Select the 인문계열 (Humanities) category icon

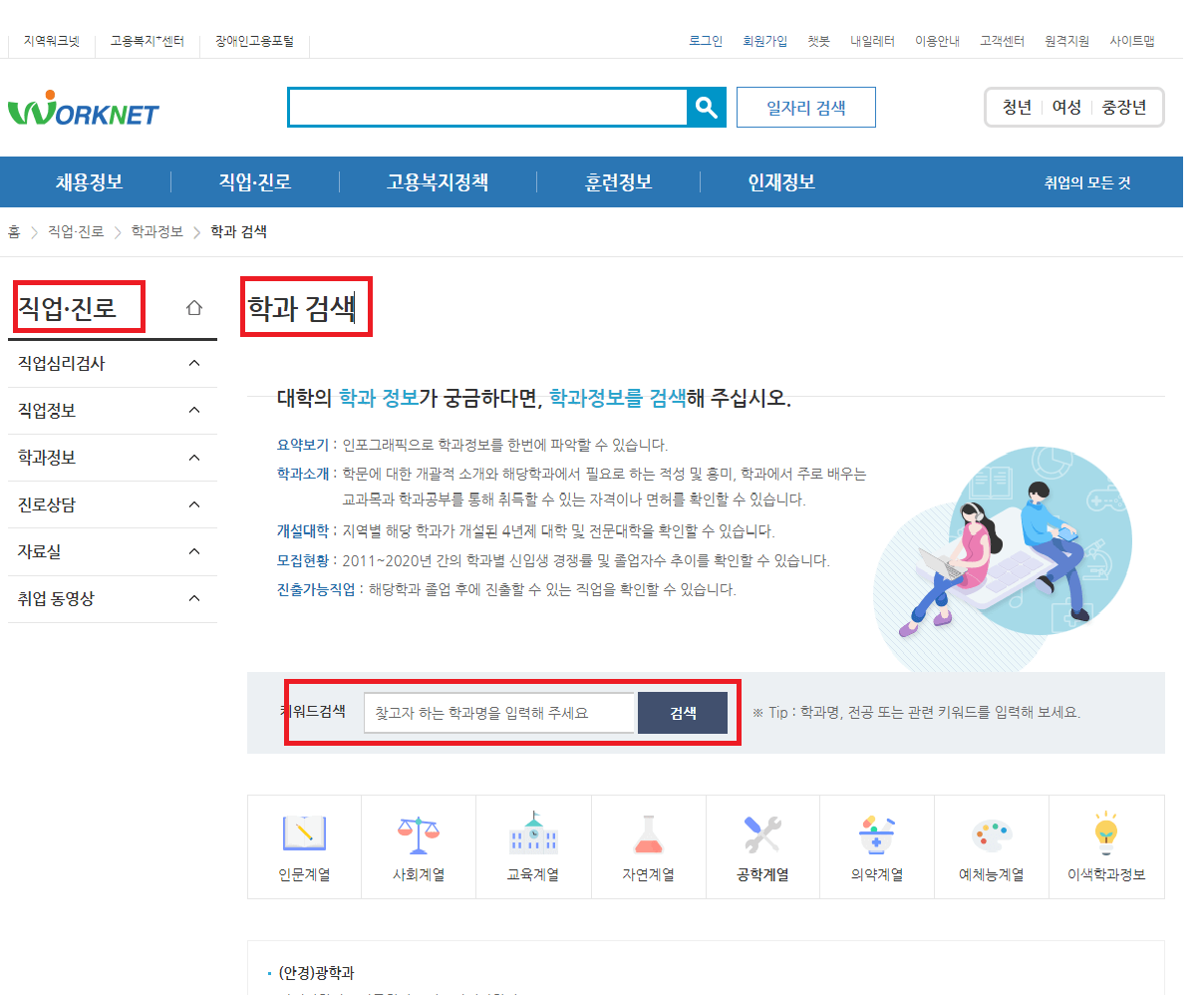[304, 845]
